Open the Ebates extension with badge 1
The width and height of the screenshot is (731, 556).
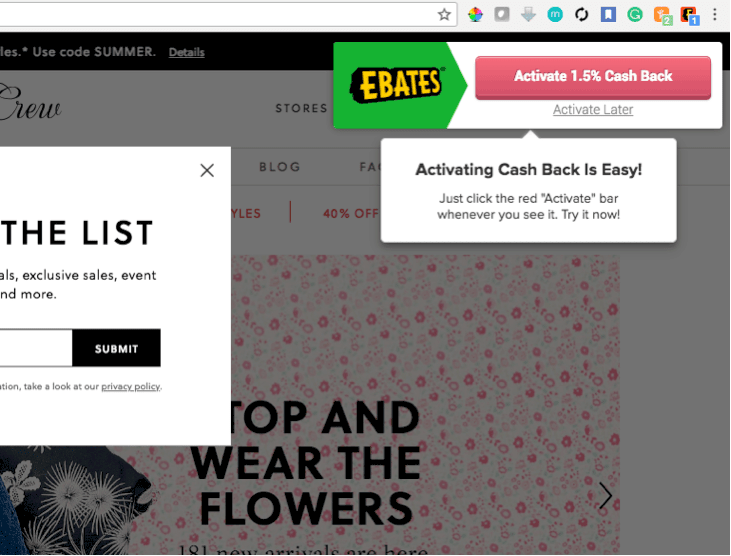(x=690, y=16)
